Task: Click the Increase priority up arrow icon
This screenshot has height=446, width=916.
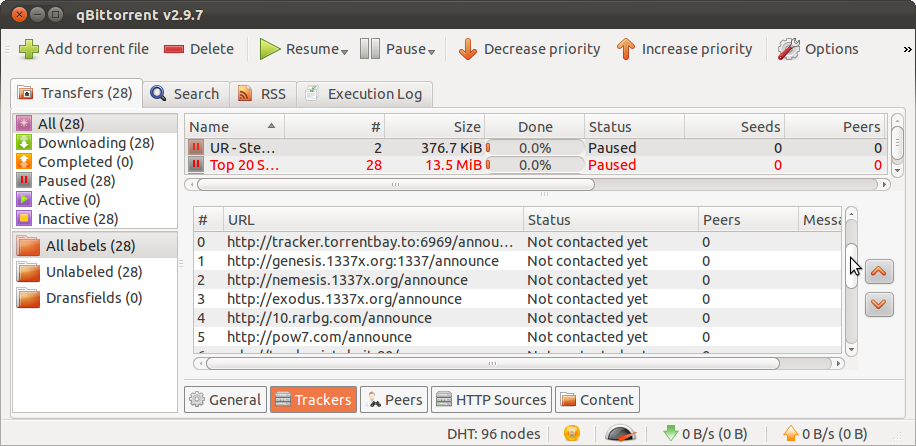Action: click(626, 50)
